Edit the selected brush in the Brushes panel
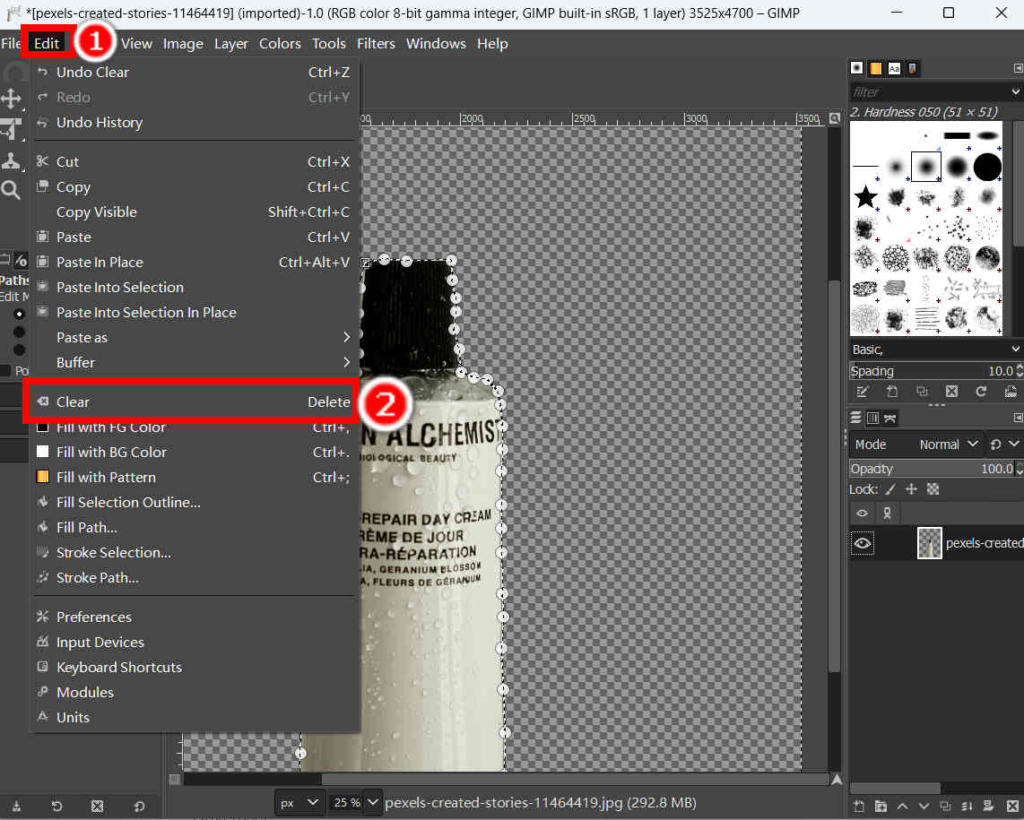1024x820 pixels. [x=862, y=390]
